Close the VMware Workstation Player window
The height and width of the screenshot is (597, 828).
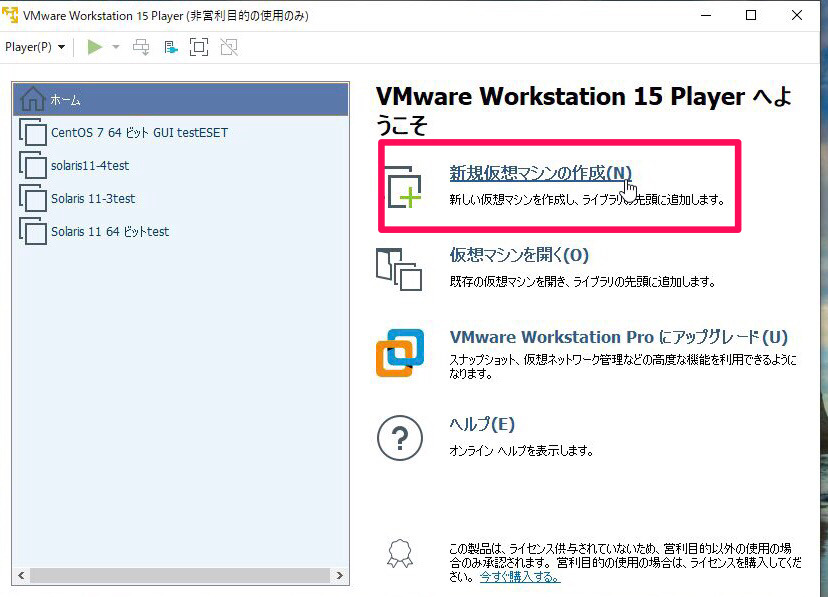[x=797, y=15]
